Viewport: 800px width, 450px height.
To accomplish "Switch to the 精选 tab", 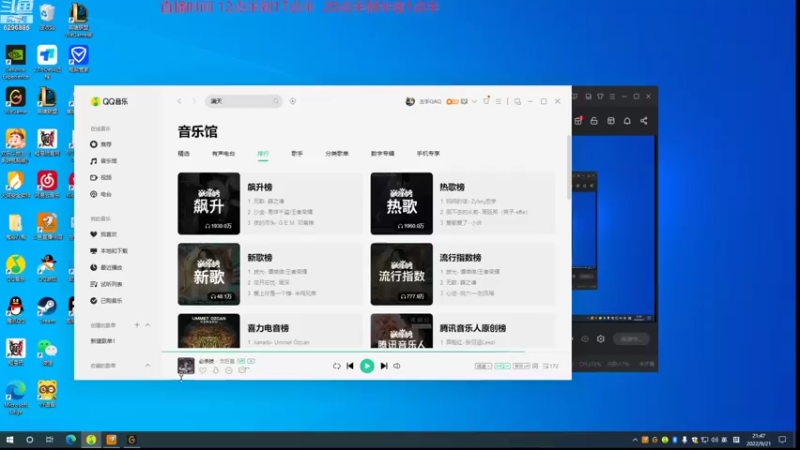I will [x=184, y=154].
